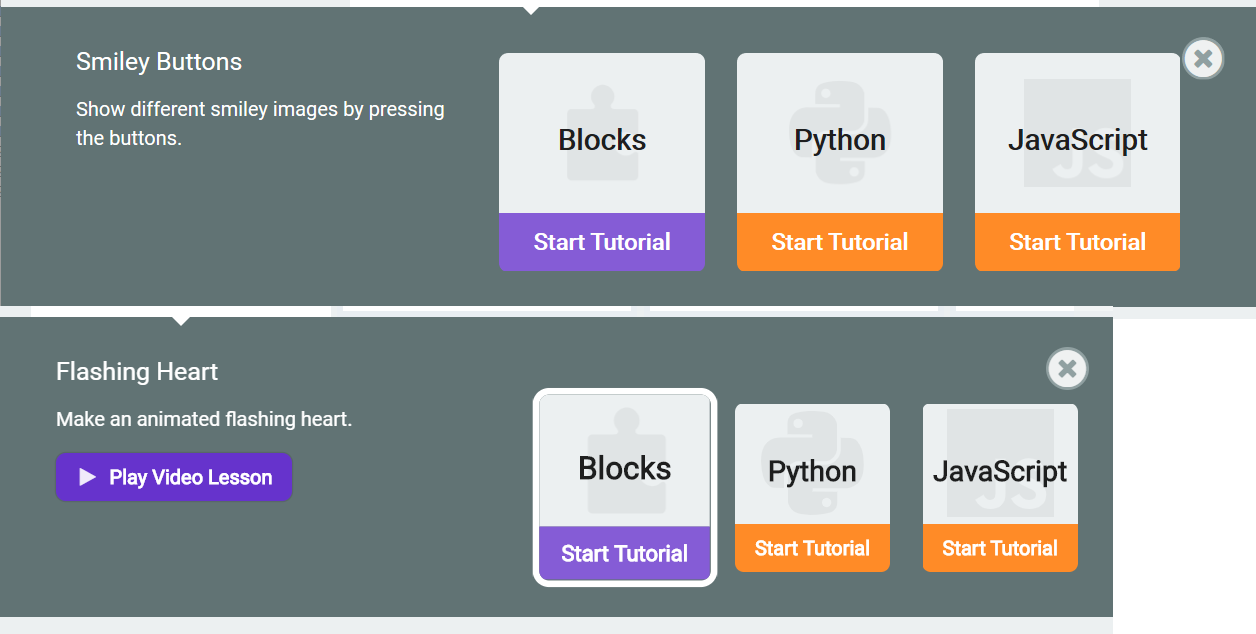The height and width of the screenshot is (634, 1256).
Task: Close the Flashing Heart panel
Action: tap(1067, 369)
